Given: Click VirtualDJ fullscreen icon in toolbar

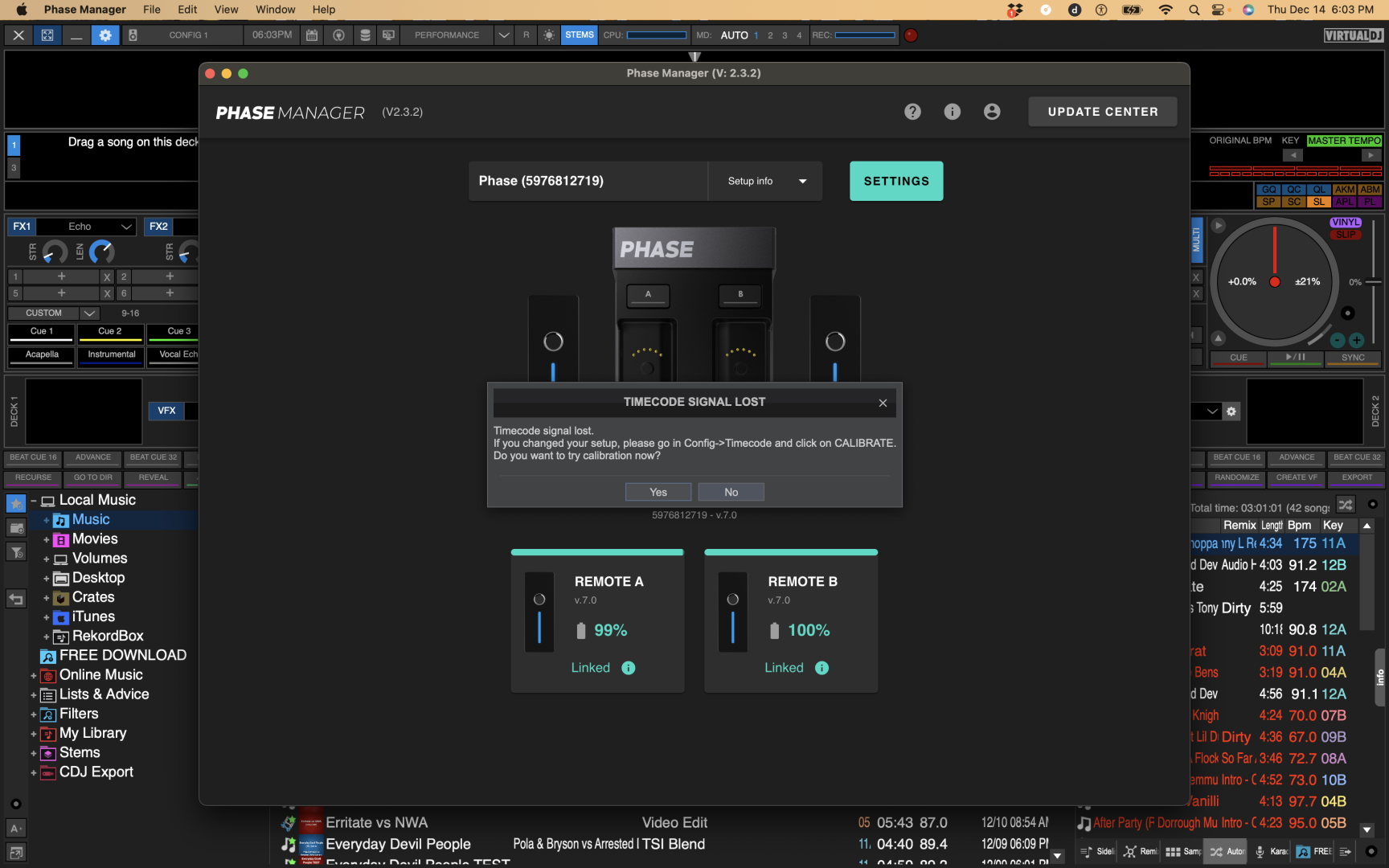Looking at the screenshot, I should coord(47,35).
